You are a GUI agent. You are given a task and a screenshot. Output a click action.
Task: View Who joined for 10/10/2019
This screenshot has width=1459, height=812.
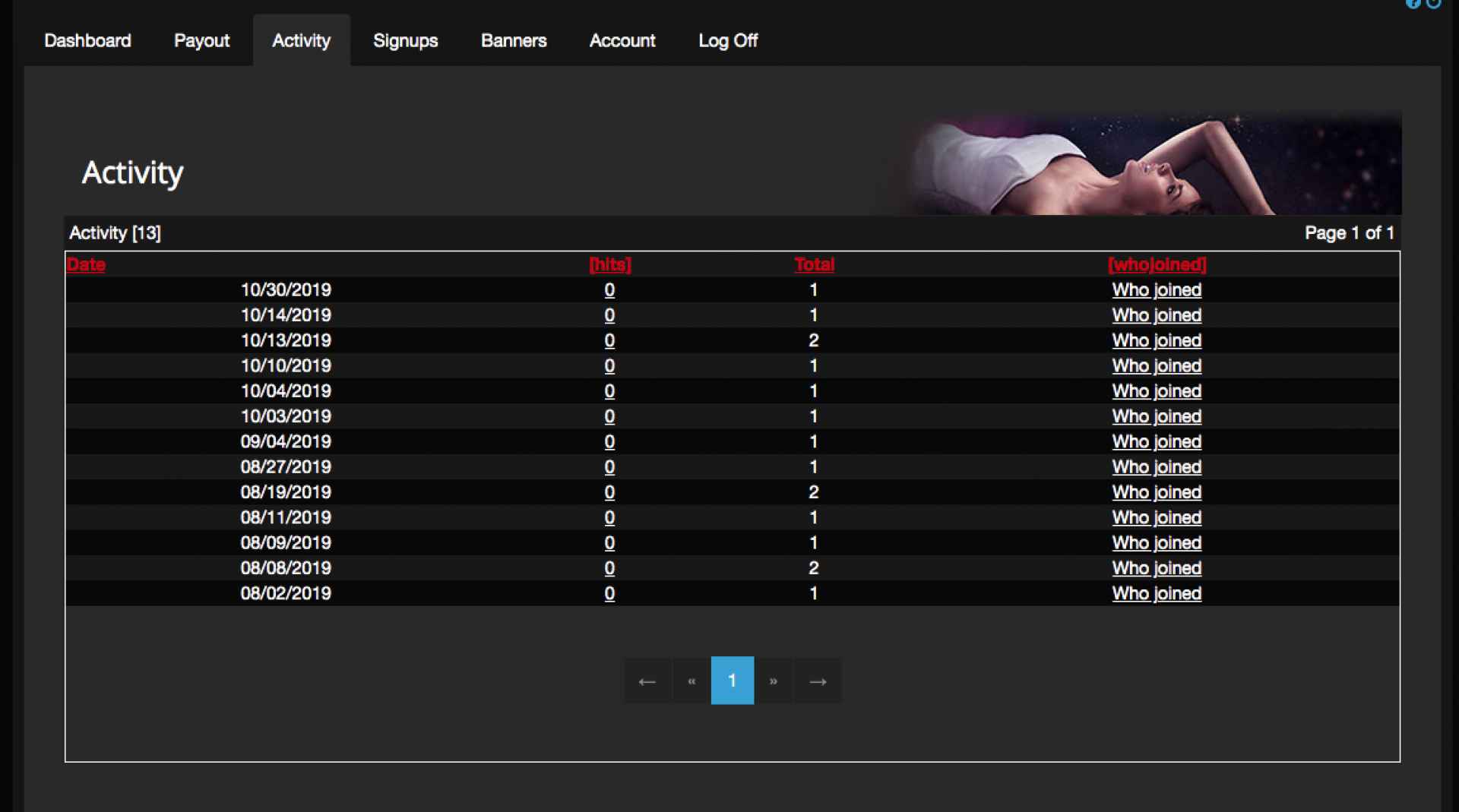coord(1157,365)
